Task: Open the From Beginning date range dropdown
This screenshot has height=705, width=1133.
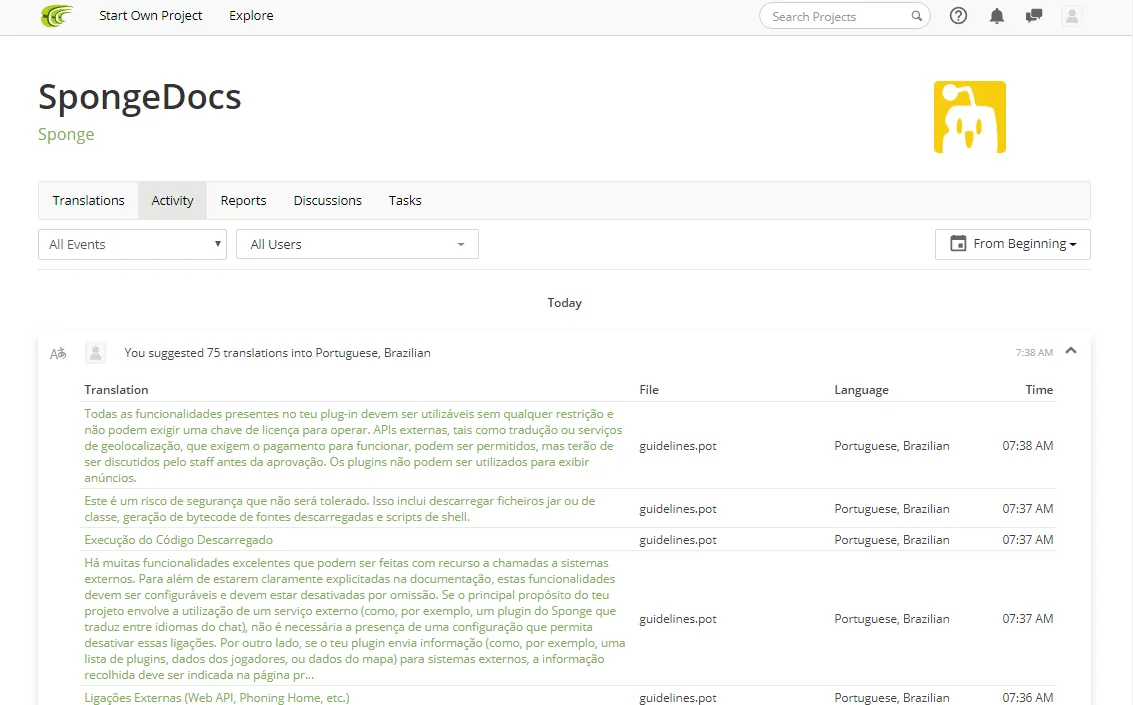Action: pos(1012,244)
